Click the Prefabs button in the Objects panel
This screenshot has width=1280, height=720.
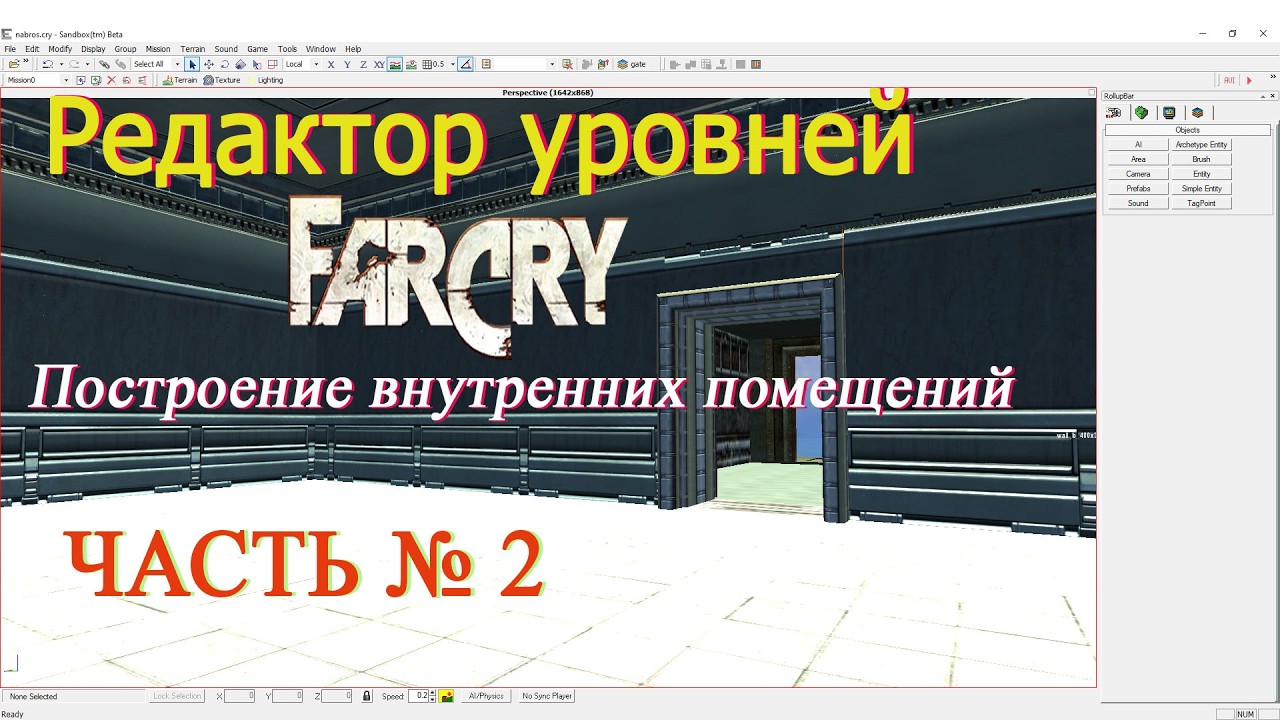1138,188
